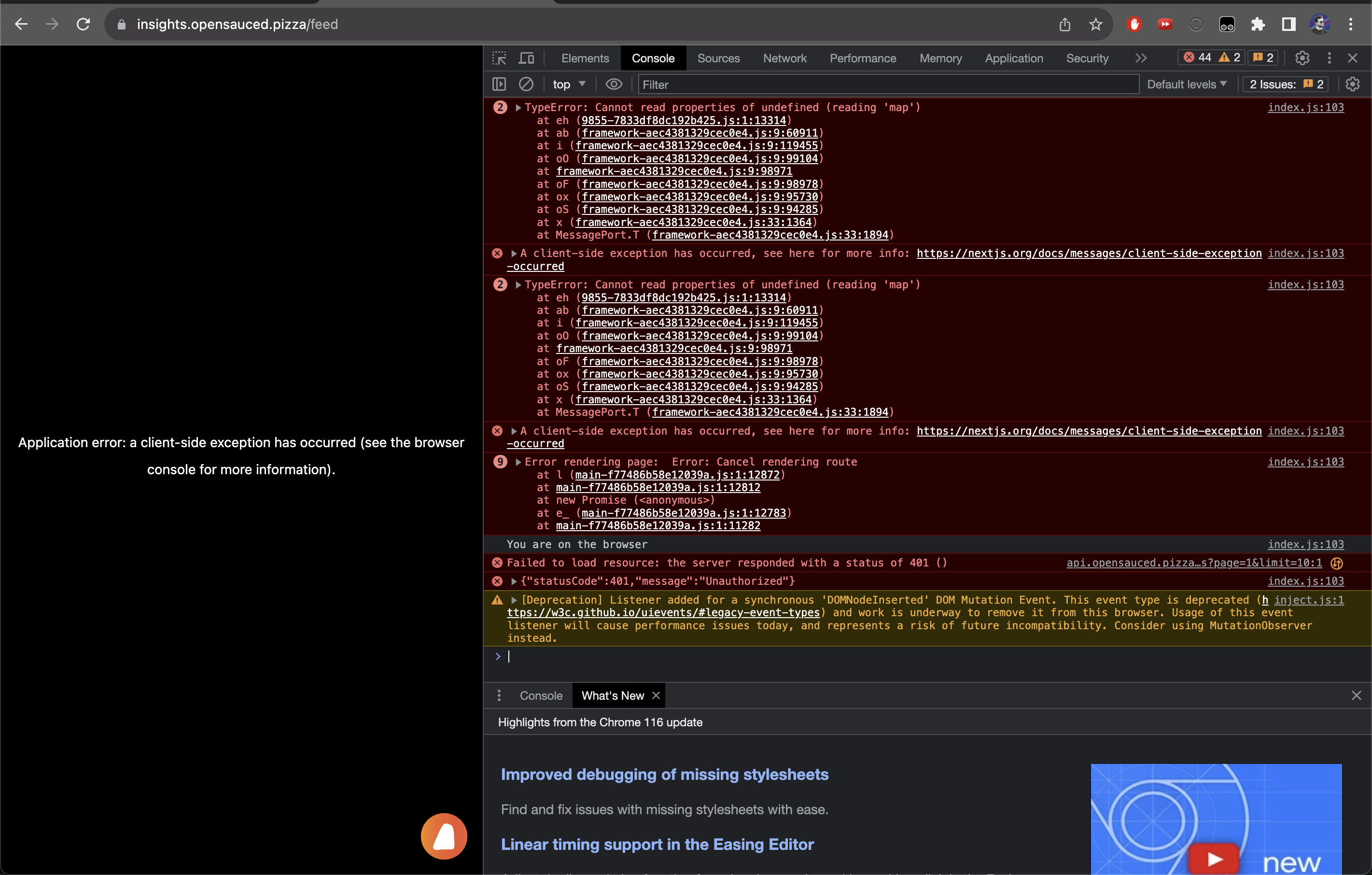Screen dimensions: 1372x875
Task: Show the console sidebar panel
Action: coord(499,84)
